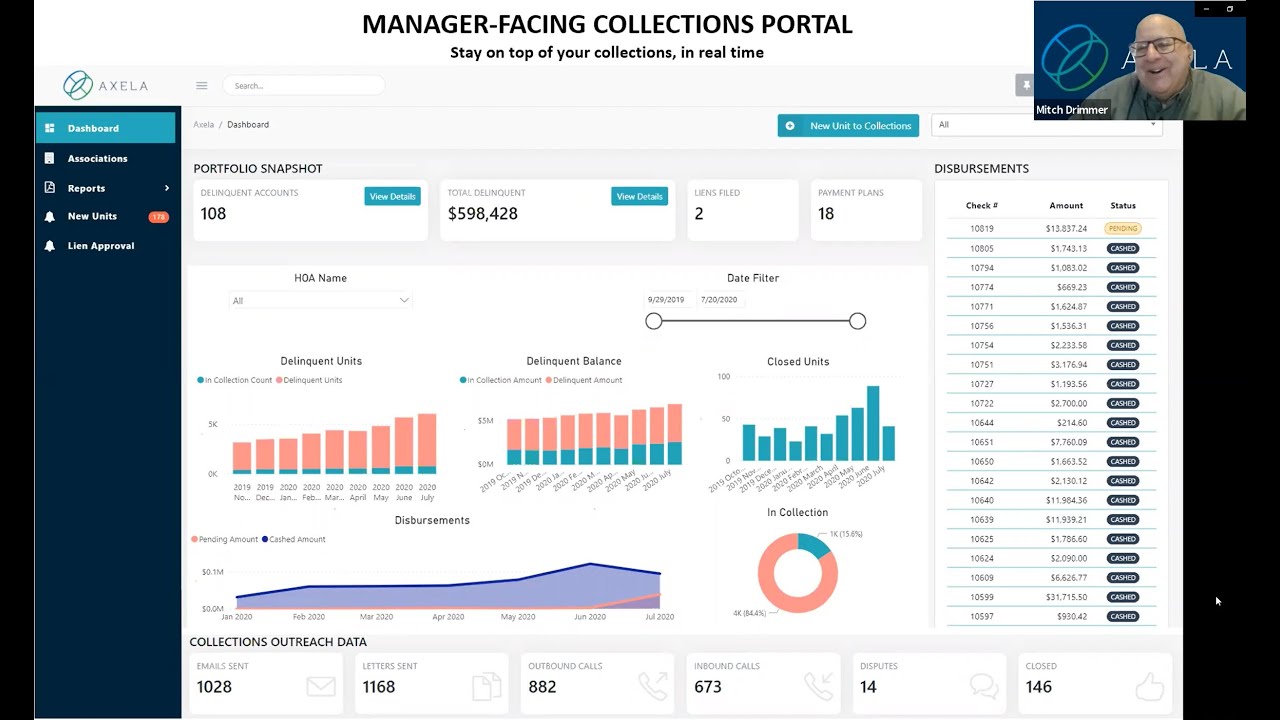
Task: Open the HOA Name dropdown
Action: coord(320,300)
